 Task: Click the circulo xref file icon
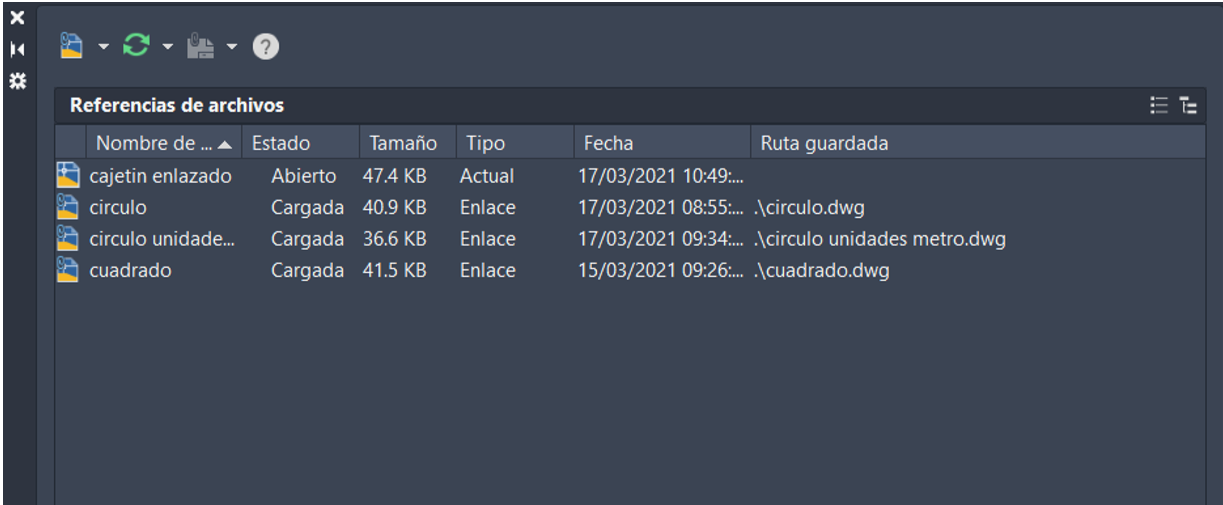[x=68, y=208]
